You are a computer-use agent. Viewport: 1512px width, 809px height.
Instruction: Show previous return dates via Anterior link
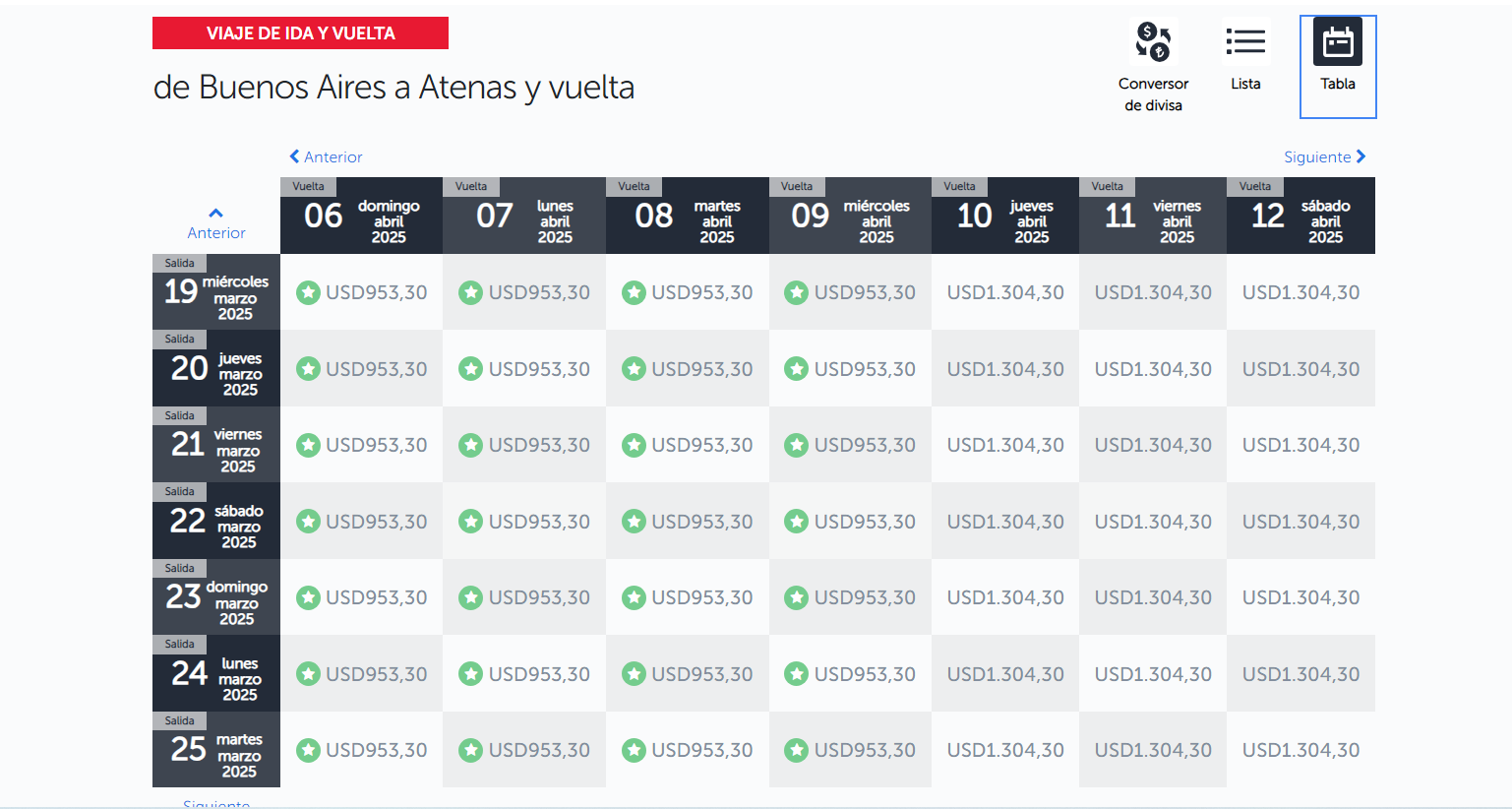[x=333, y=156]
